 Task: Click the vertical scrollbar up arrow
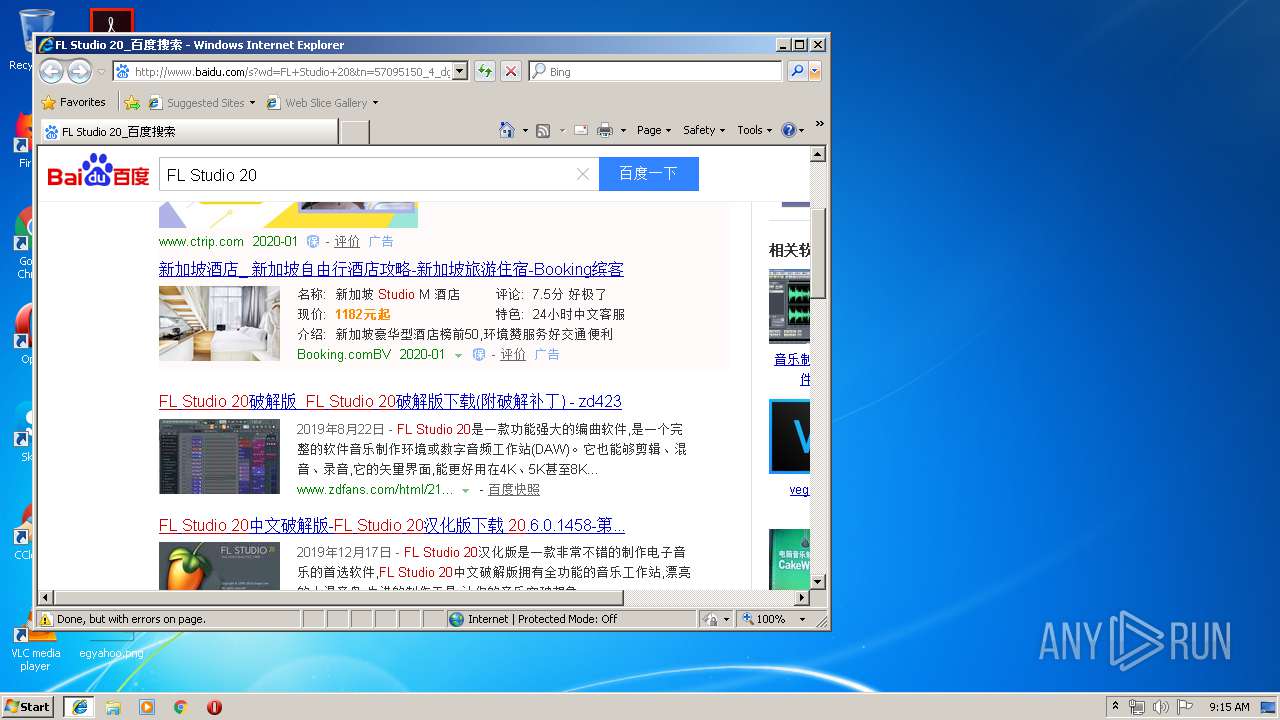click(x=818, y=154)
